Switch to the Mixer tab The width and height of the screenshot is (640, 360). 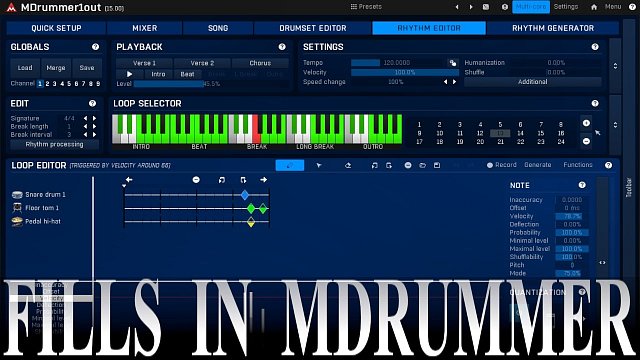tap(144, 28)
